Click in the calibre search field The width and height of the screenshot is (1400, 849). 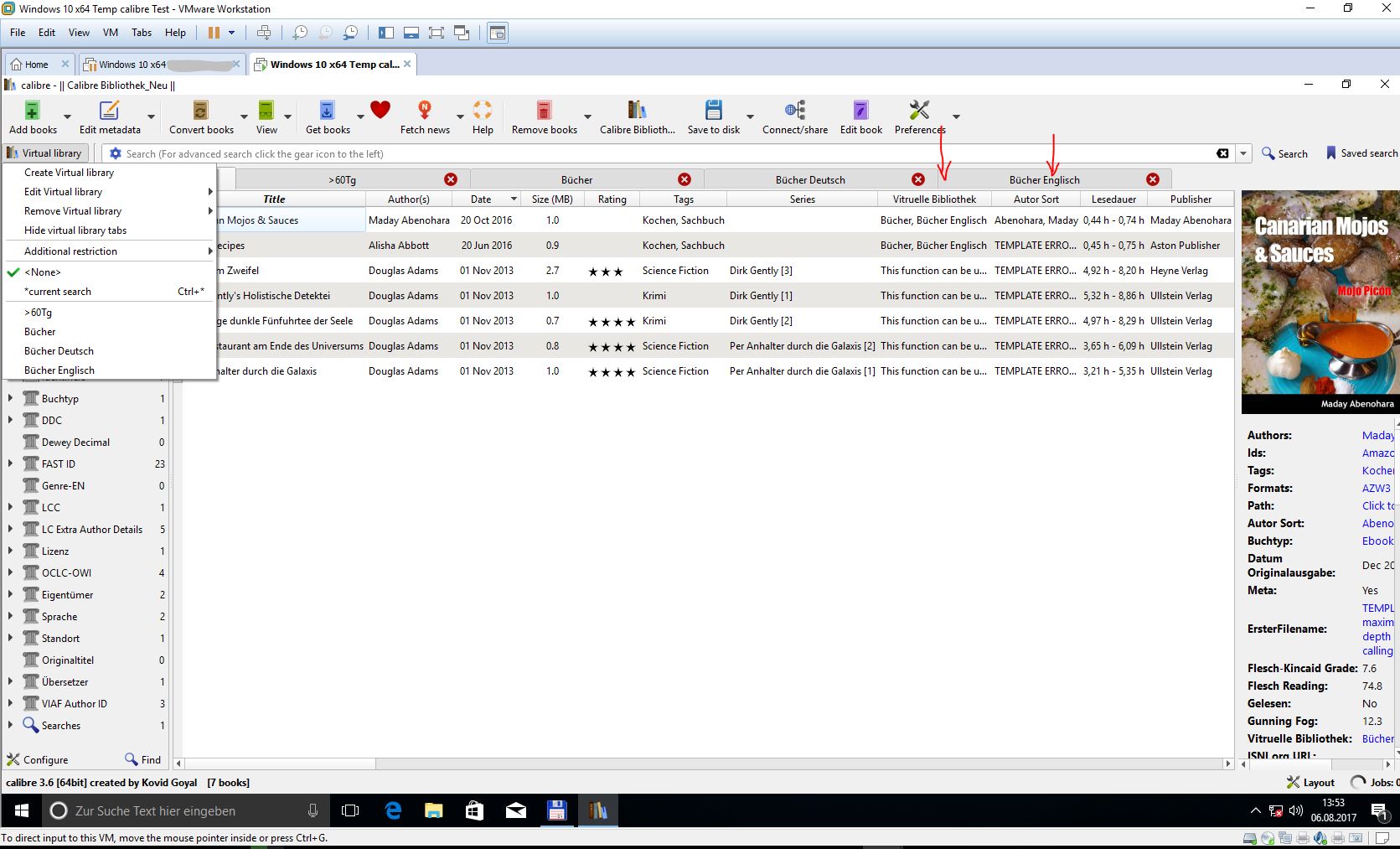[669, 154]
